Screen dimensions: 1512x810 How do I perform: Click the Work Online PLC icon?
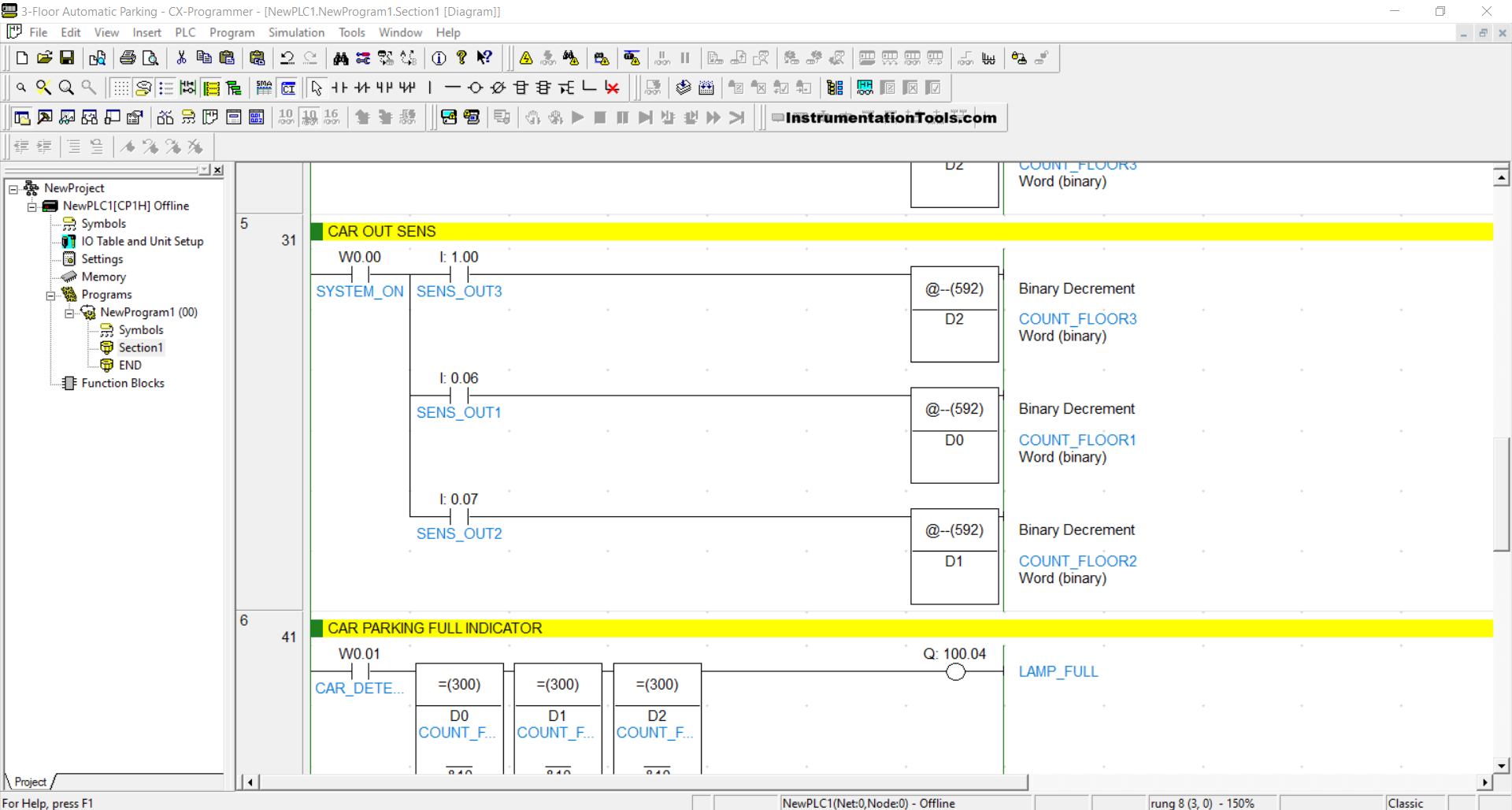tap(526, 58)
